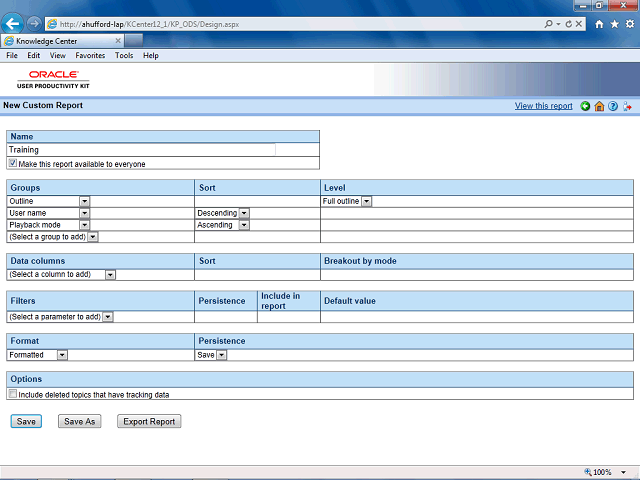Open the blue Help question mark icon
The width and height of the screenshot is (640, 480).
click(x=613, y=106)
